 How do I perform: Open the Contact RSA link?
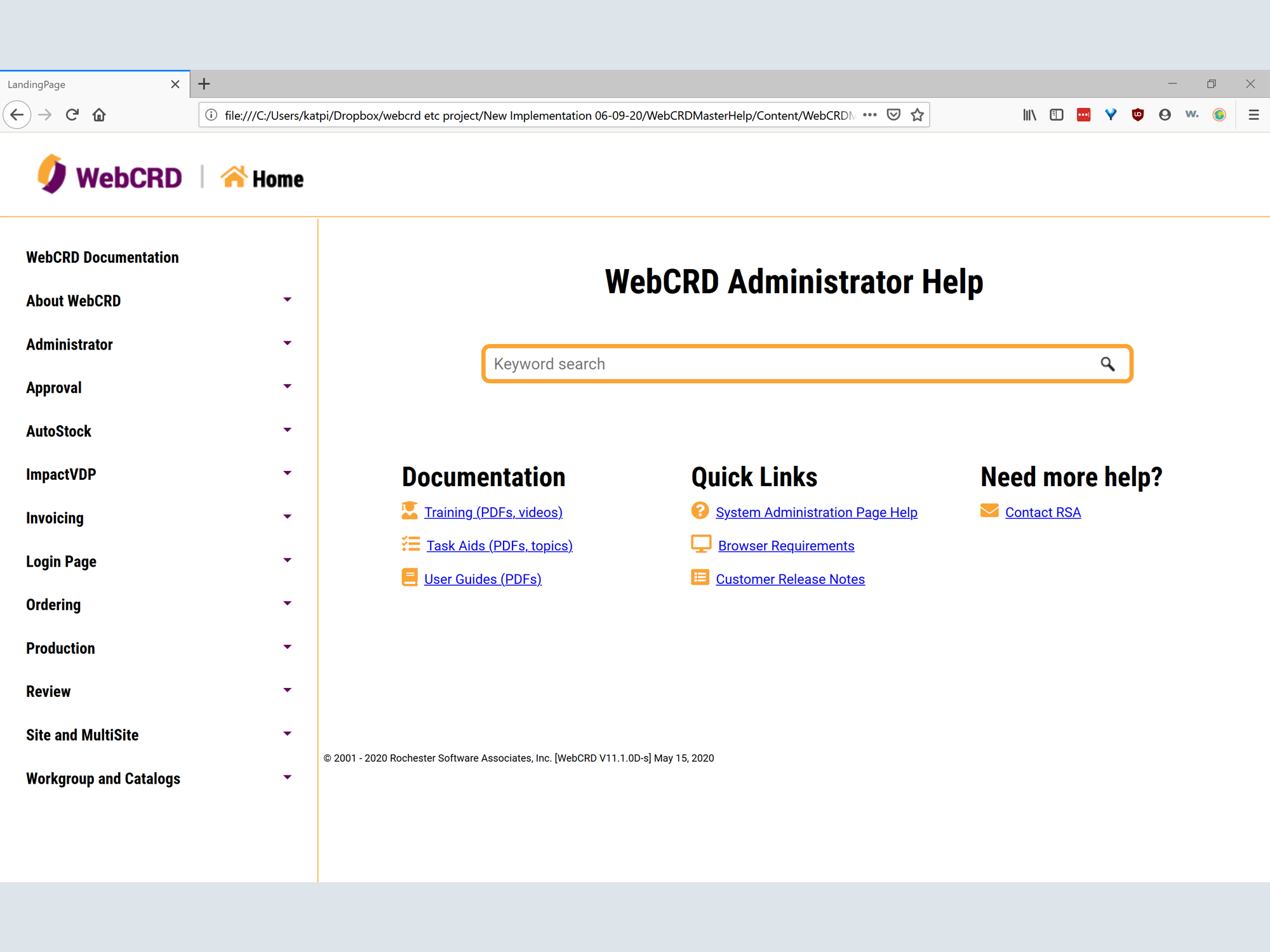tap(1043, 512)
